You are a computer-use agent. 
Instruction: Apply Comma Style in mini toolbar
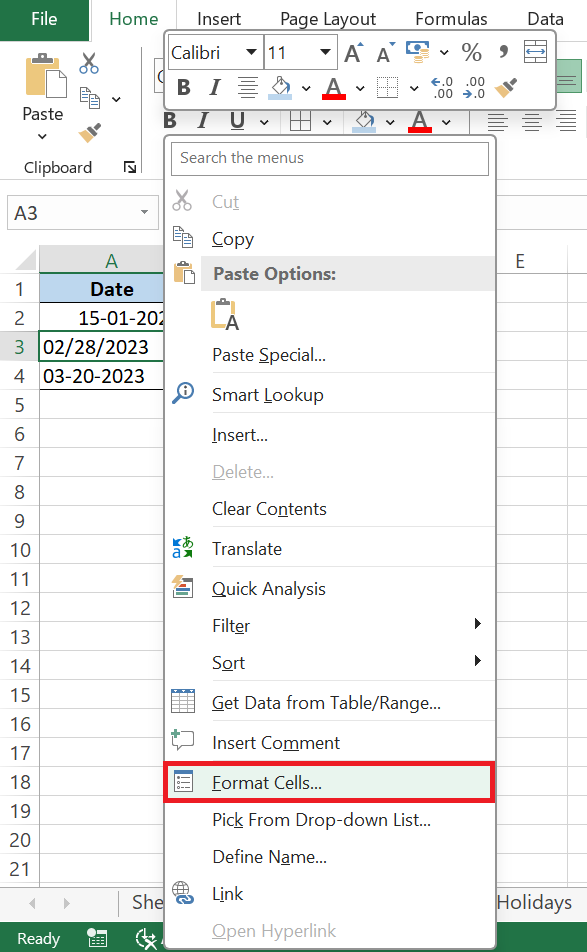point(503,52)
